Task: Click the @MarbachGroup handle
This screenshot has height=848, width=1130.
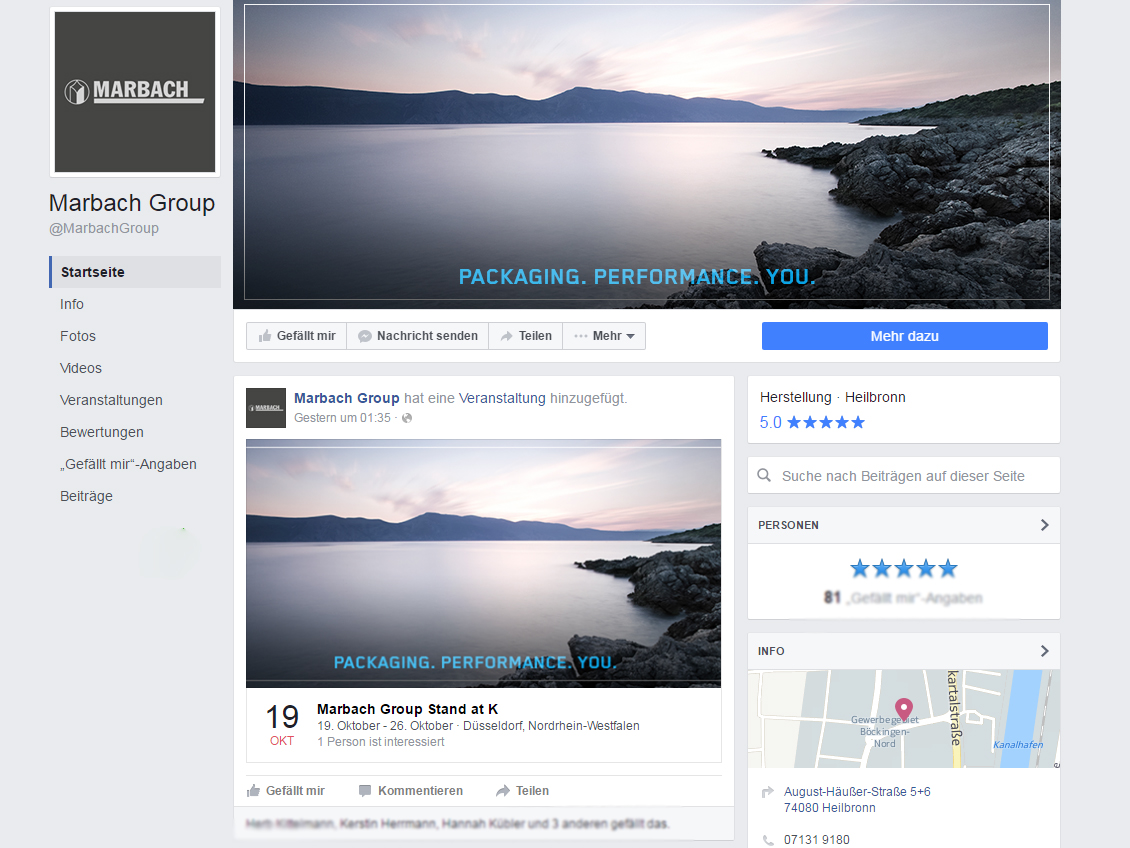Action: 104,228
